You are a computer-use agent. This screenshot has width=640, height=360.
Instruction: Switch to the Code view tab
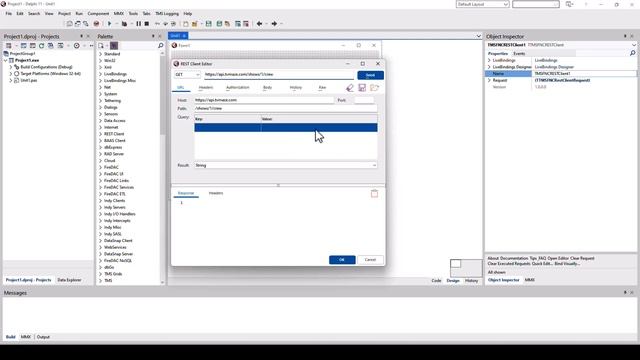[436, 280]
